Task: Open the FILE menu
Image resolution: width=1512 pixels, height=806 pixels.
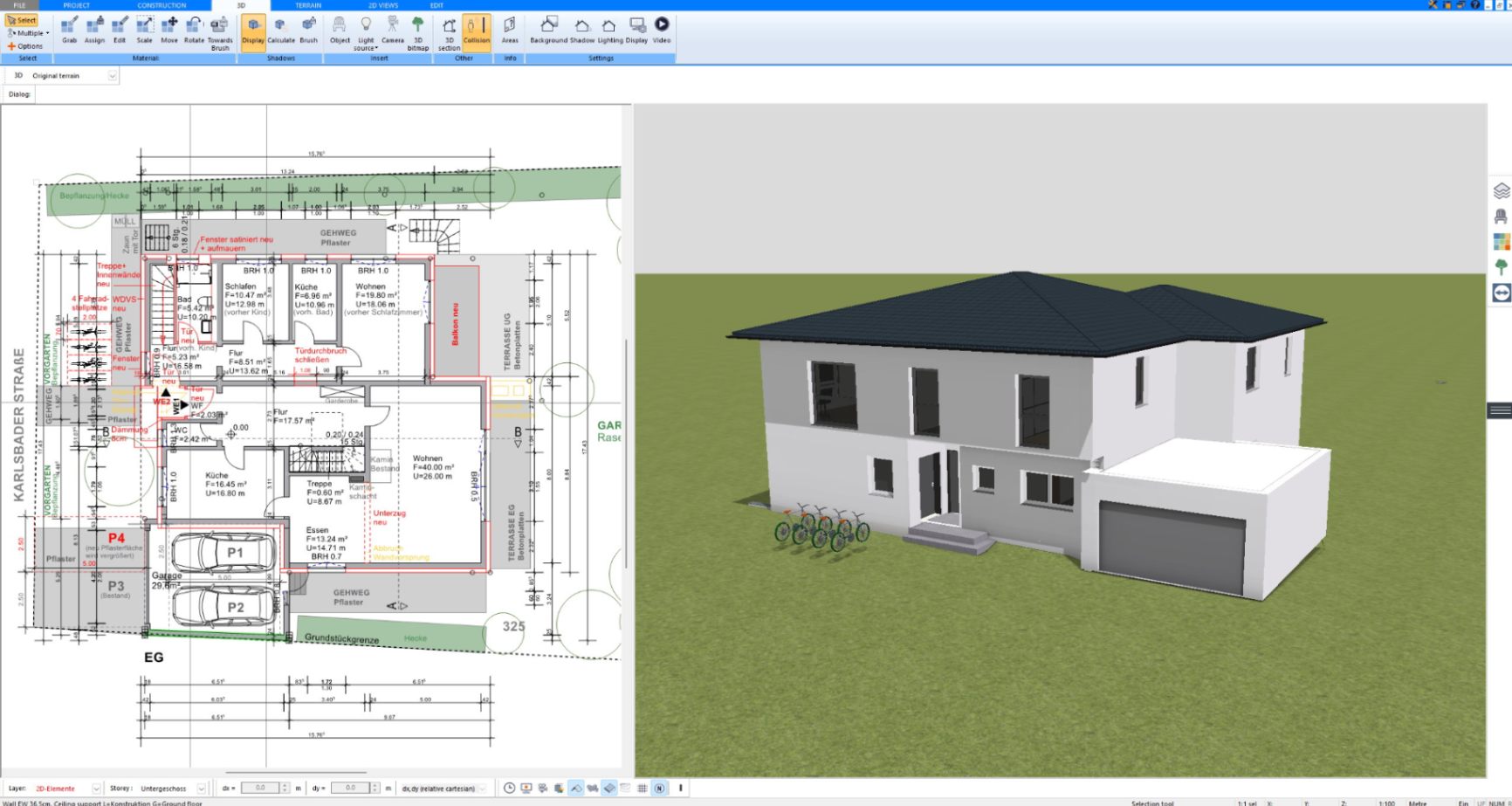Action: [19, 5]
